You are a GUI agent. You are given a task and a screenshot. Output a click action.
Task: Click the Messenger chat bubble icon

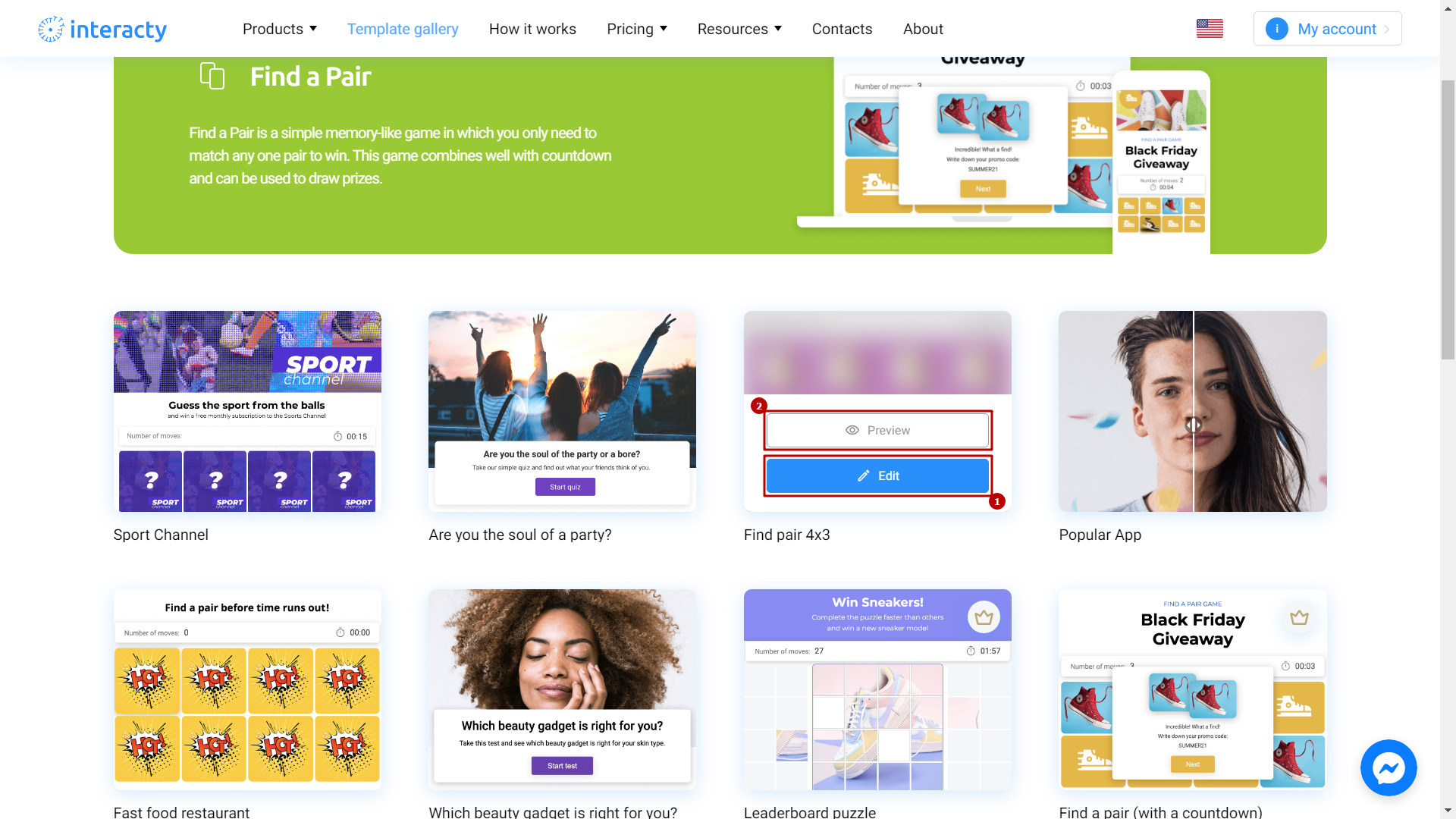click(1389, 768)
